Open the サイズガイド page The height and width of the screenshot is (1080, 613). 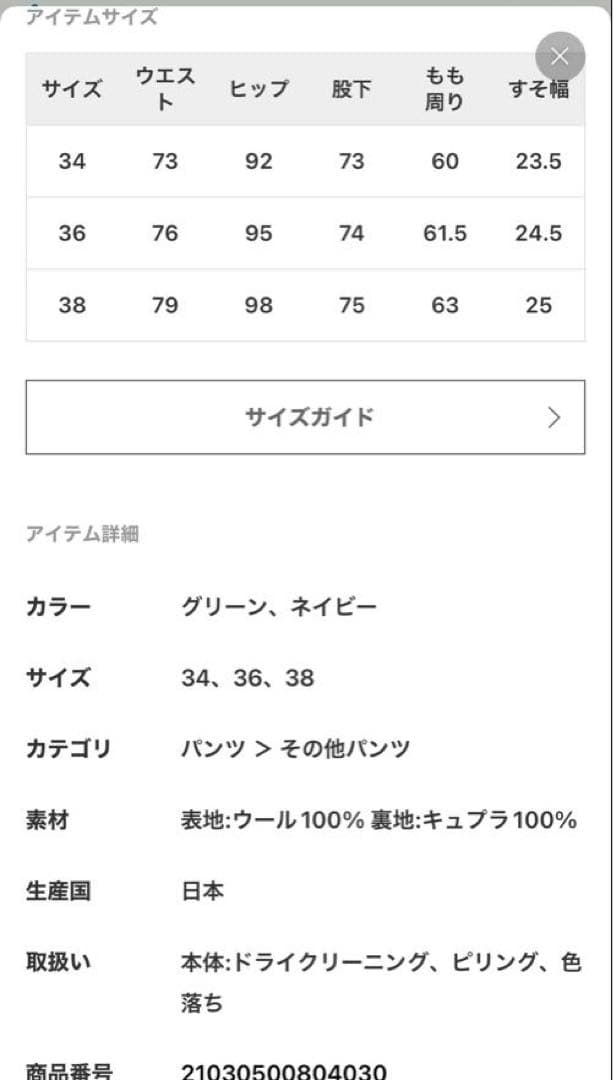[306, 418]
